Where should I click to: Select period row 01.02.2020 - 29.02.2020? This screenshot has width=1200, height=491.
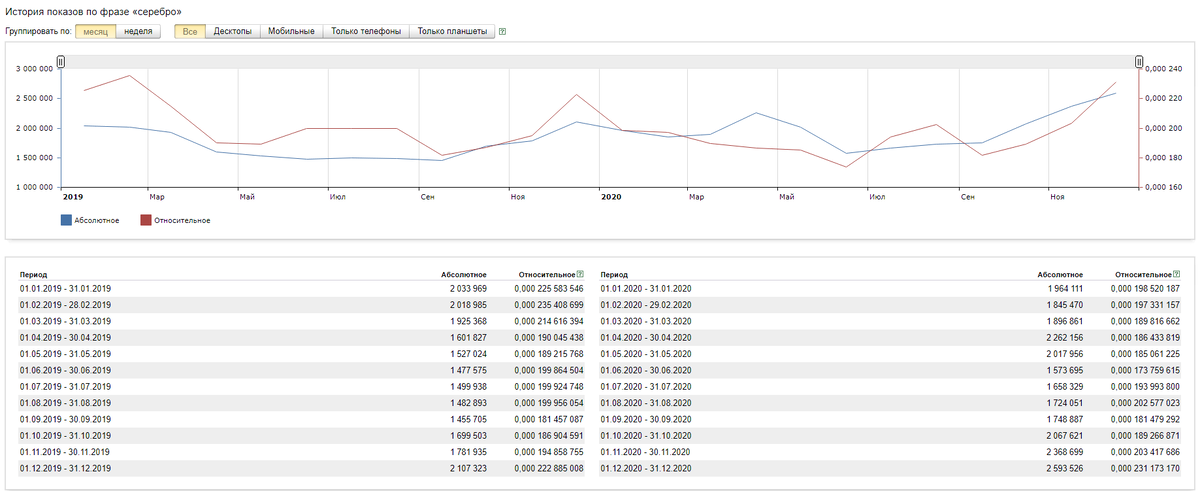coord(890,304)
